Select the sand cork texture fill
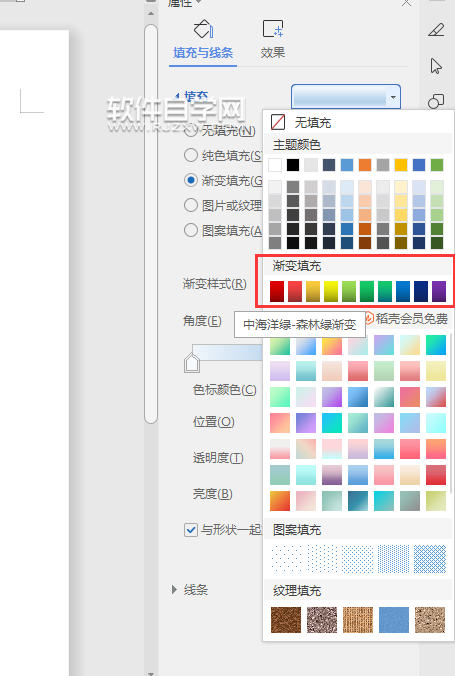 coord(430,620)
